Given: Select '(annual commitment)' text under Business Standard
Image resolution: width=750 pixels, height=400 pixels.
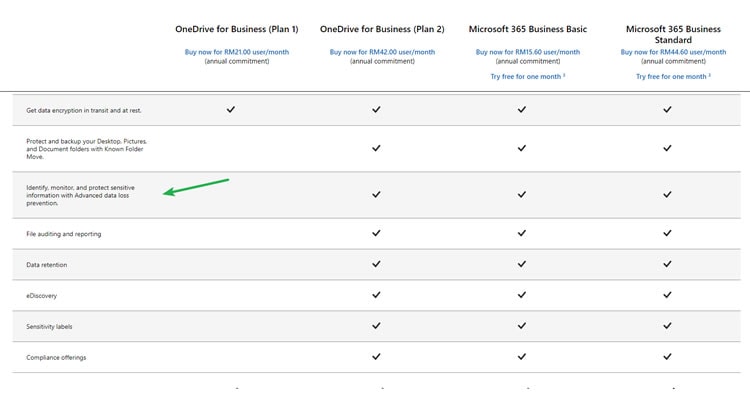Looking at the screenshot, I should (673, 61).
